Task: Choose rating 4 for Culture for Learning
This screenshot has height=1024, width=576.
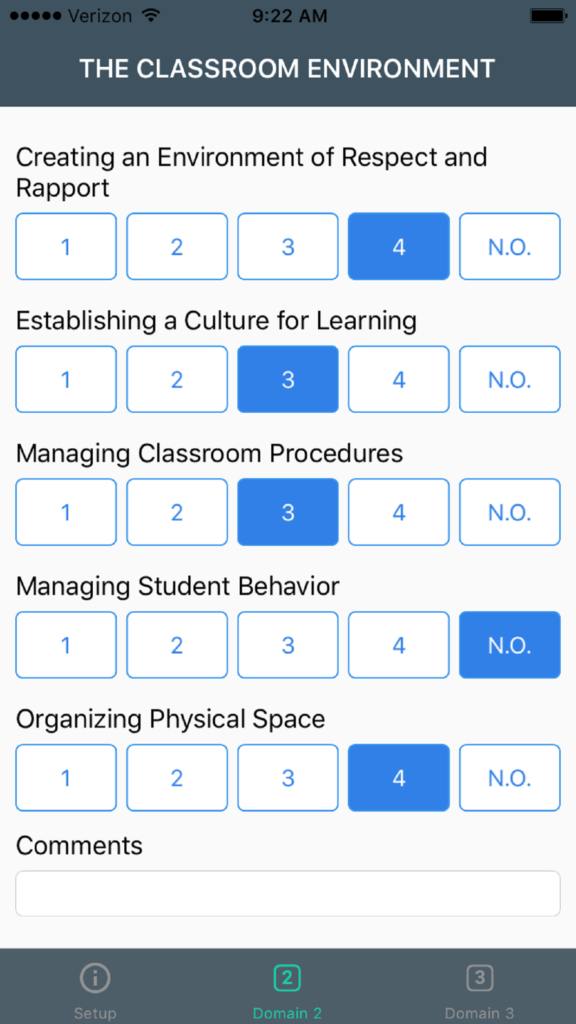Action: [x=398, y=379]
